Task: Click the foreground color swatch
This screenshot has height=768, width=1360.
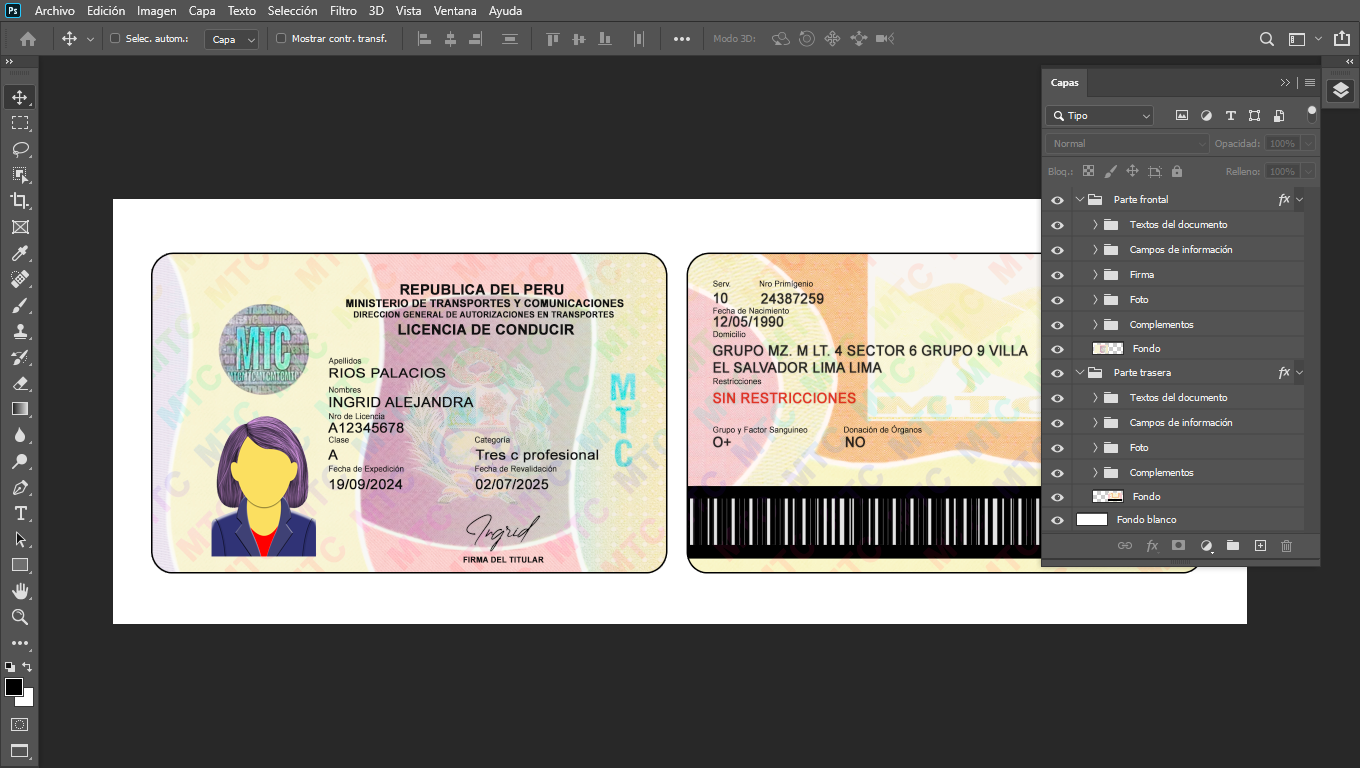Action: pyautogui.click(x=14, y=687)
